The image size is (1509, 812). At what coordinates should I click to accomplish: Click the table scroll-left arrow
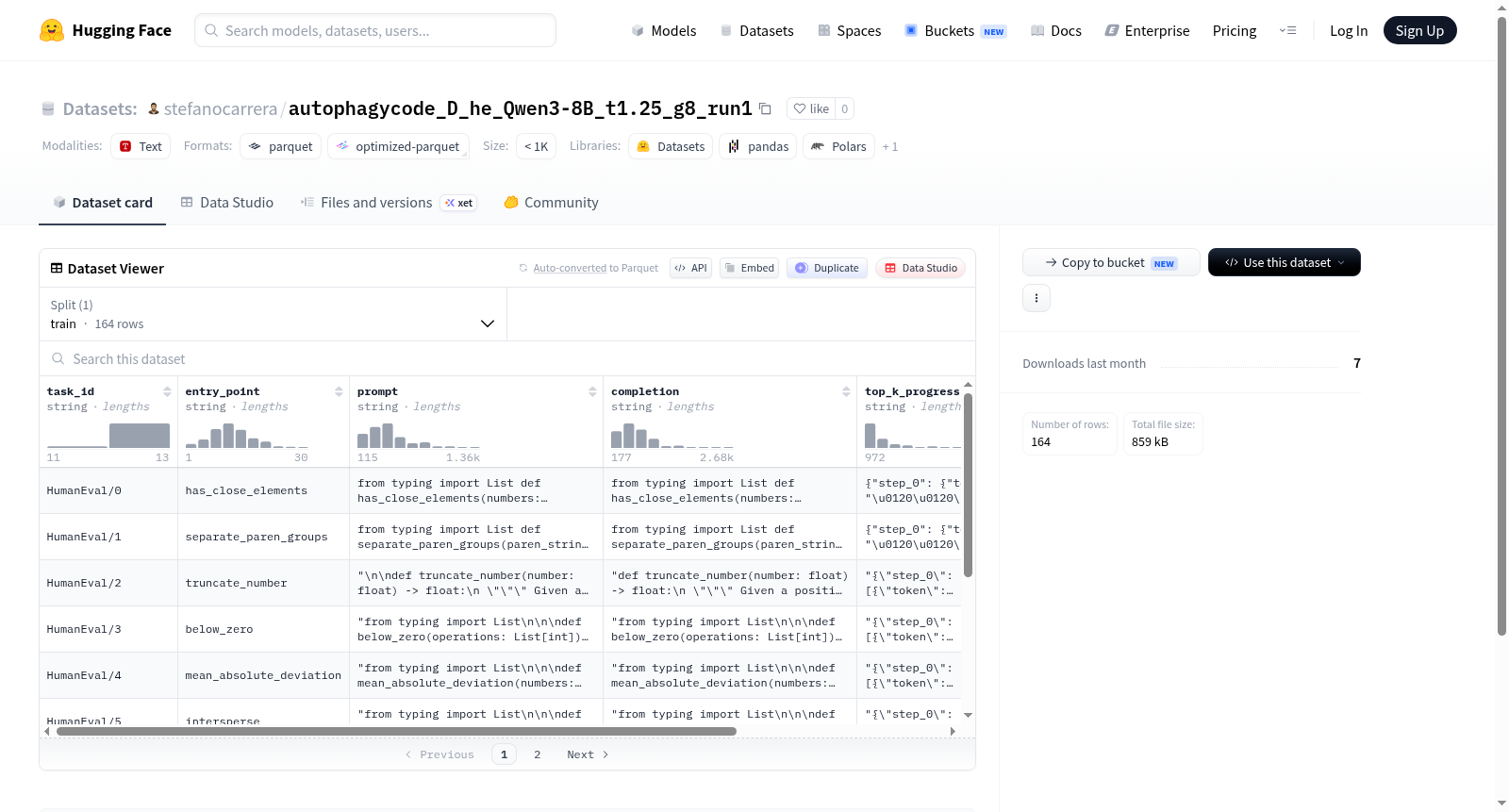coord(47,731)
